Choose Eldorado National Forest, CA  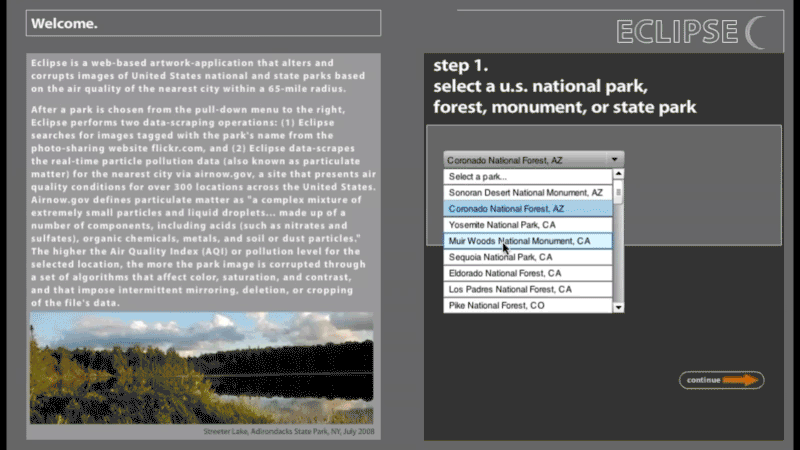click(x=528, y=273)
